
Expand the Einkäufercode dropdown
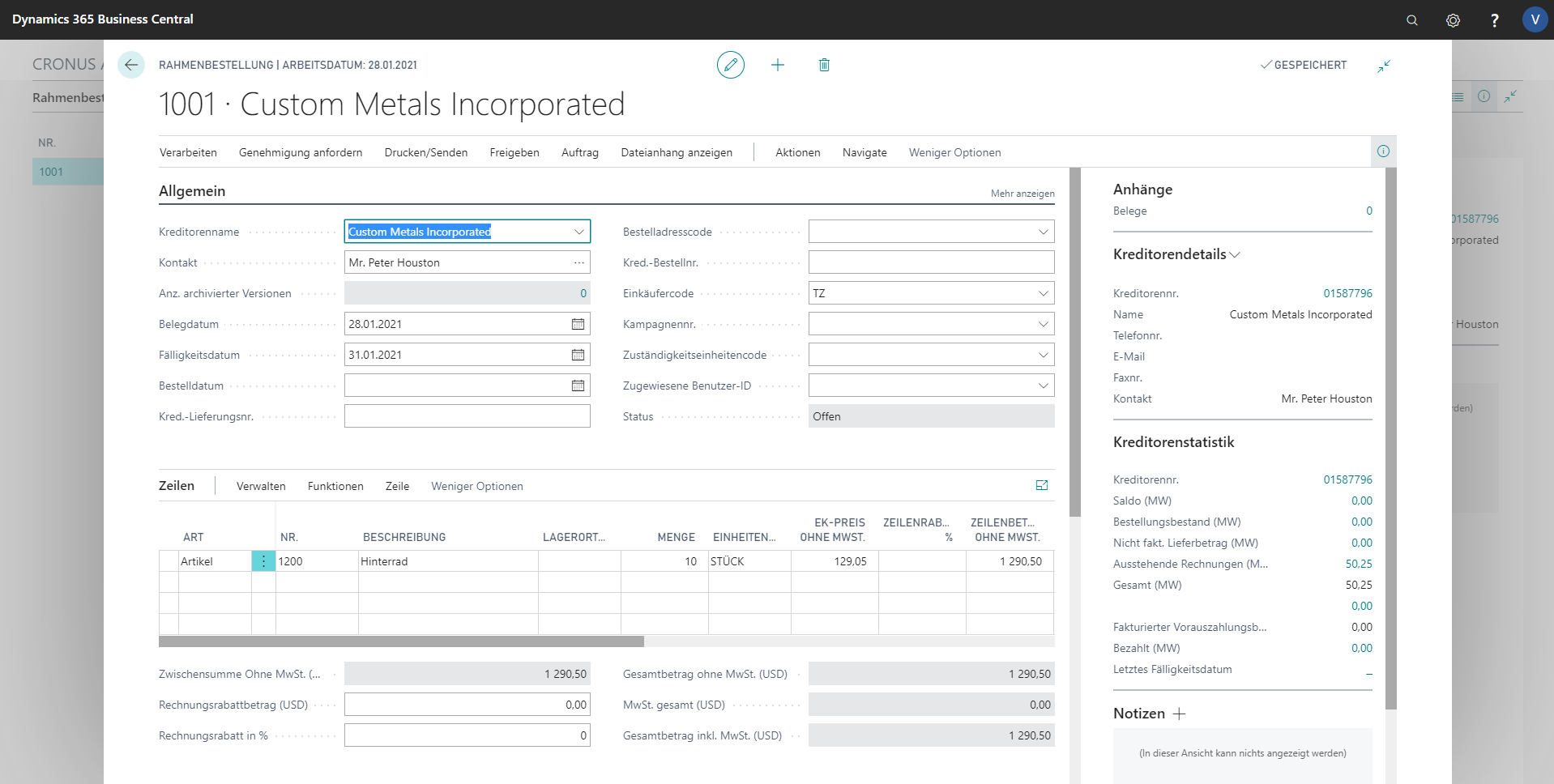(1043, 293)
